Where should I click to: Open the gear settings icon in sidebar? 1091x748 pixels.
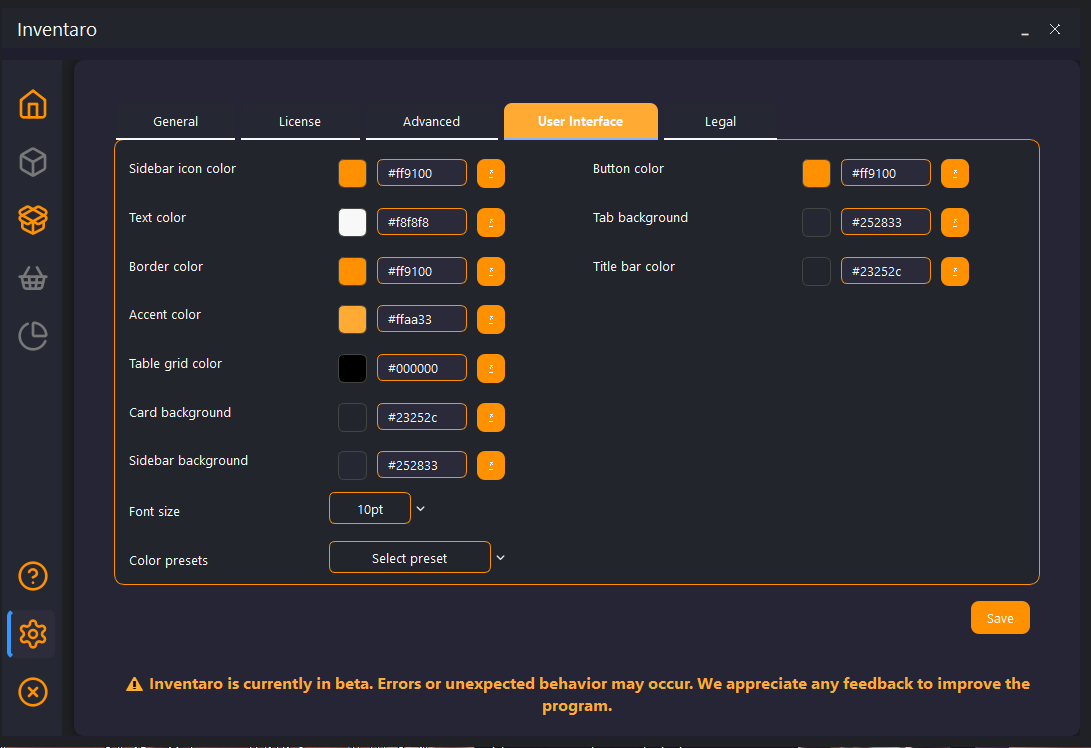pos(33,634)
